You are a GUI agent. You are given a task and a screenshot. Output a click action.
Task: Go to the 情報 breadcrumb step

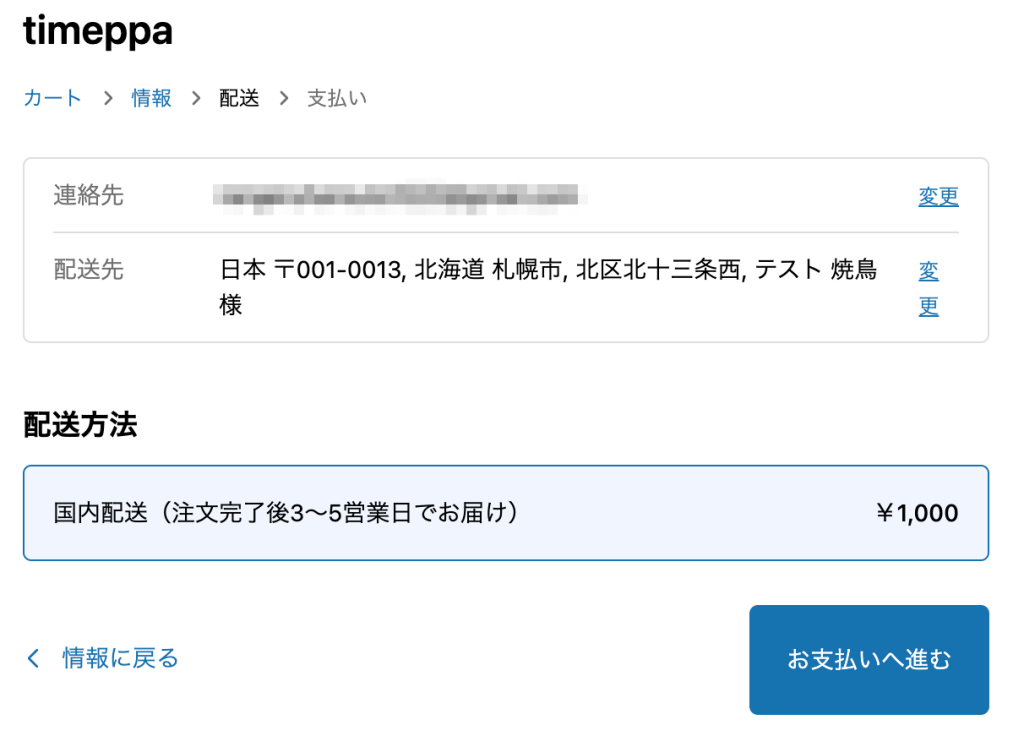coord(151,98)
